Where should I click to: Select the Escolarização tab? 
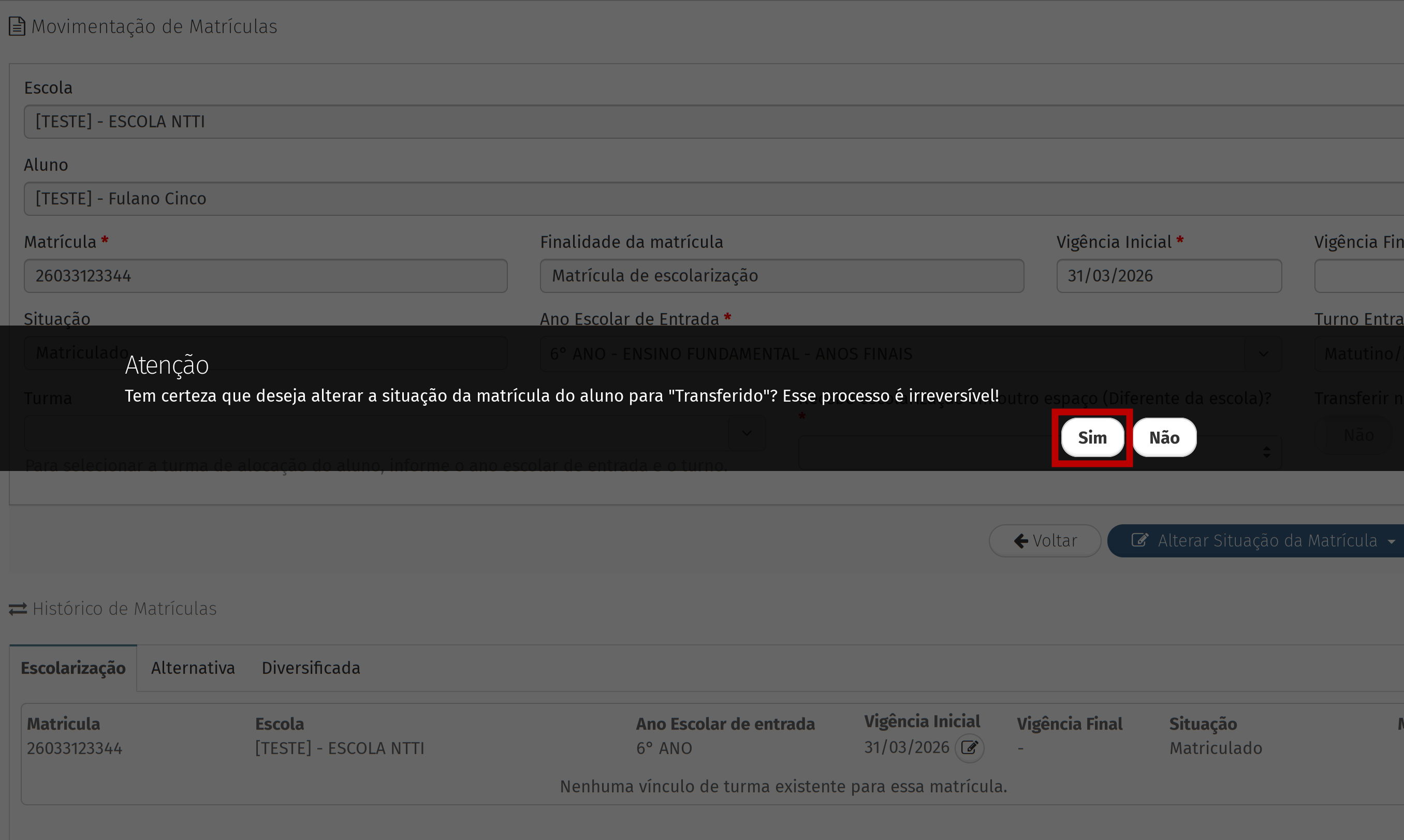point(73,668)
